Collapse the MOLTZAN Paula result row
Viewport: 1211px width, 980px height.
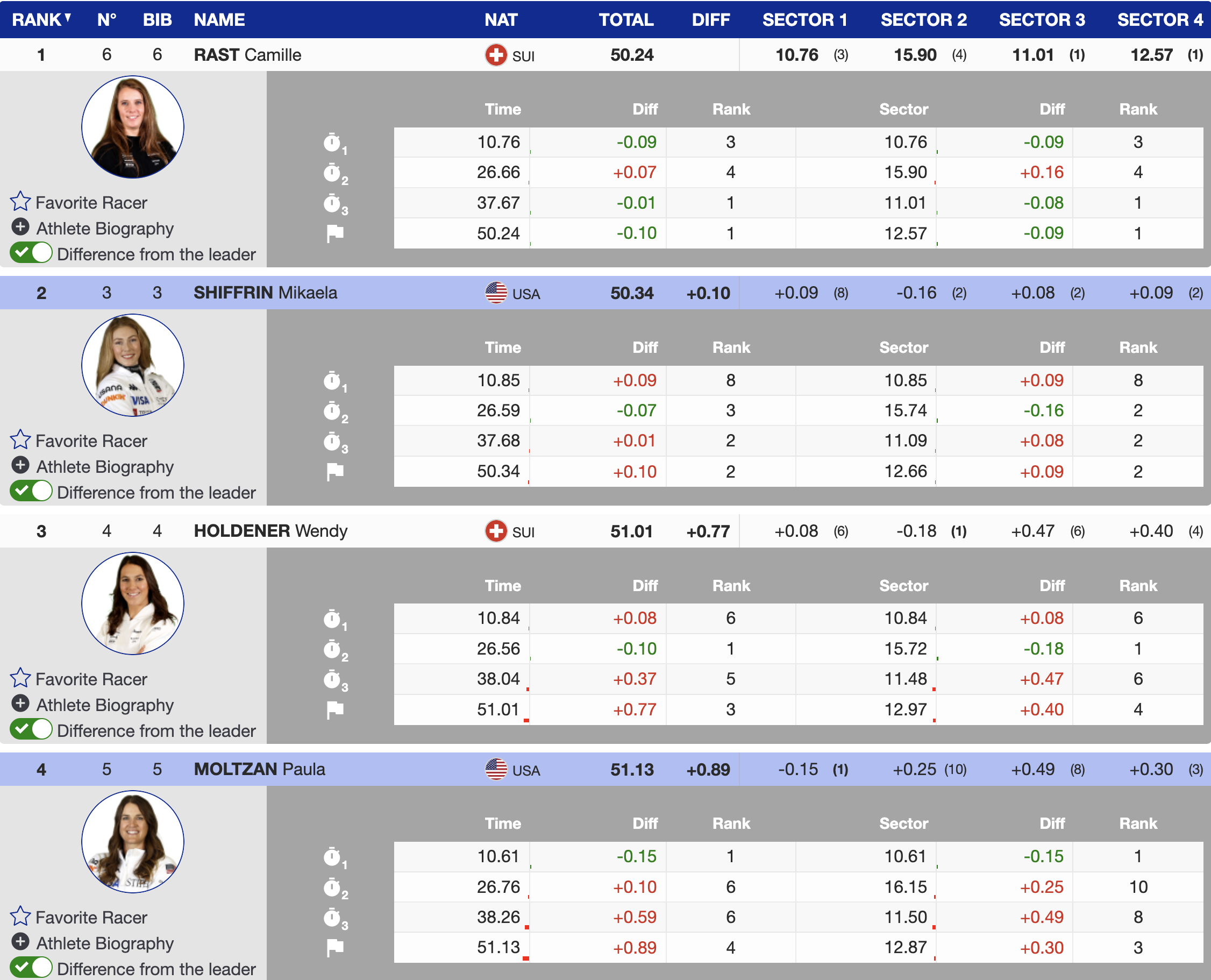[x=259, y=769]
